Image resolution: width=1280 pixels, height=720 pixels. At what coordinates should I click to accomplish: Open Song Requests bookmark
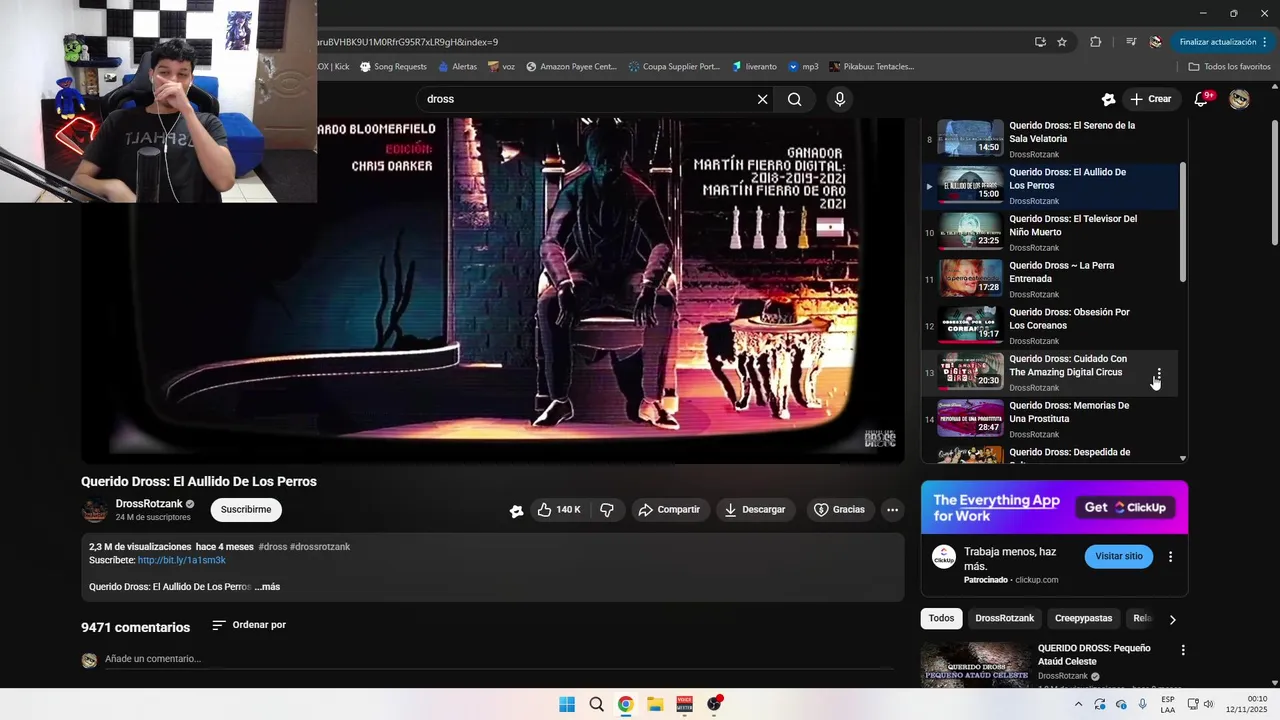click(393, 67)
